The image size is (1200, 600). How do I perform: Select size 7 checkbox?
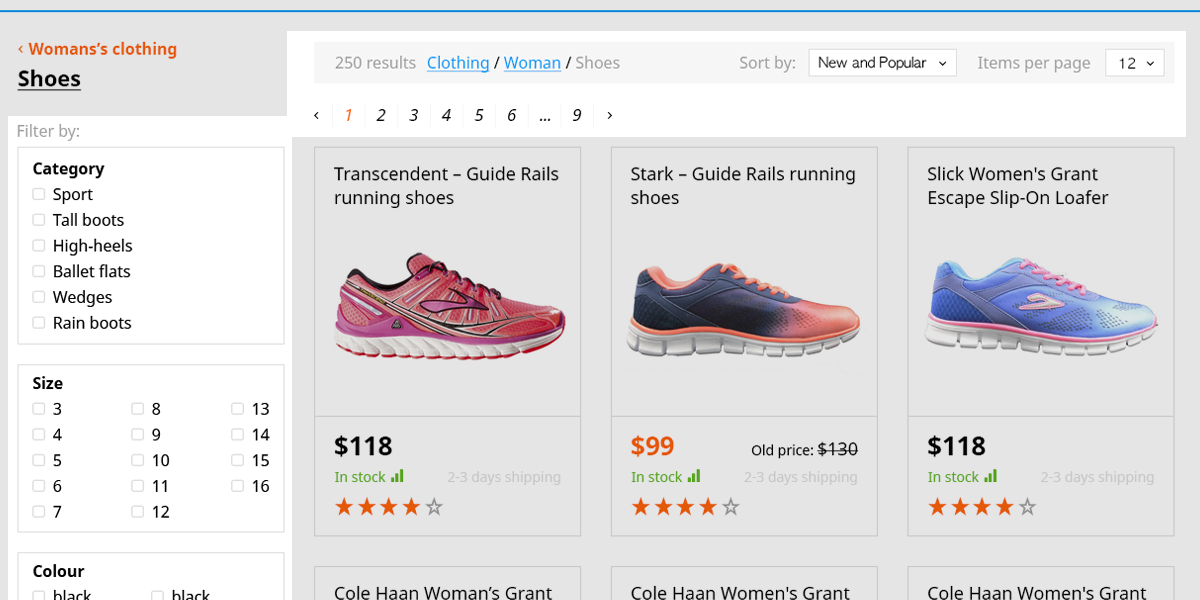[39, 512]
